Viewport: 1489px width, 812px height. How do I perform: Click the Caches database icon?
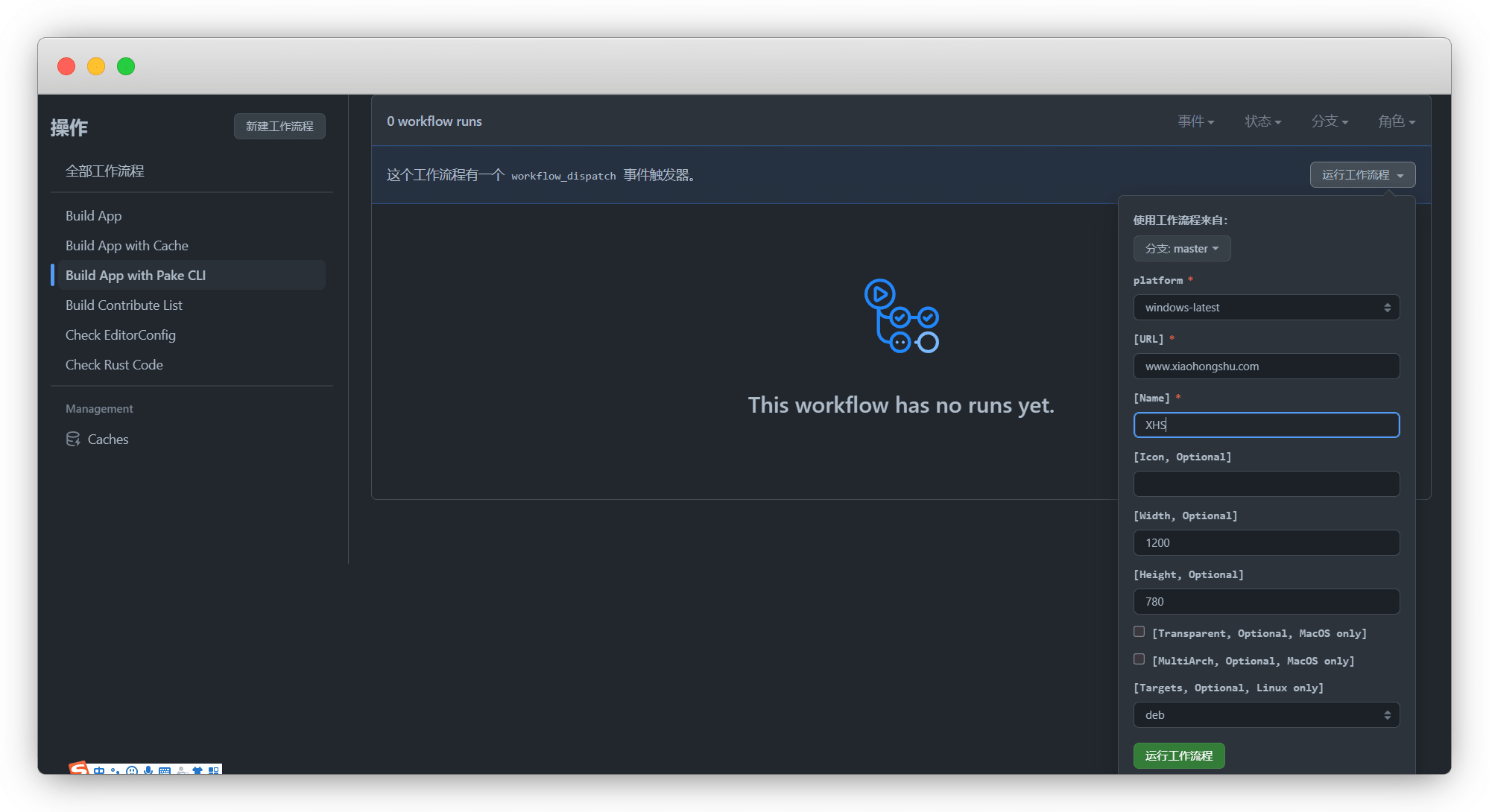(x=73, y=440)
